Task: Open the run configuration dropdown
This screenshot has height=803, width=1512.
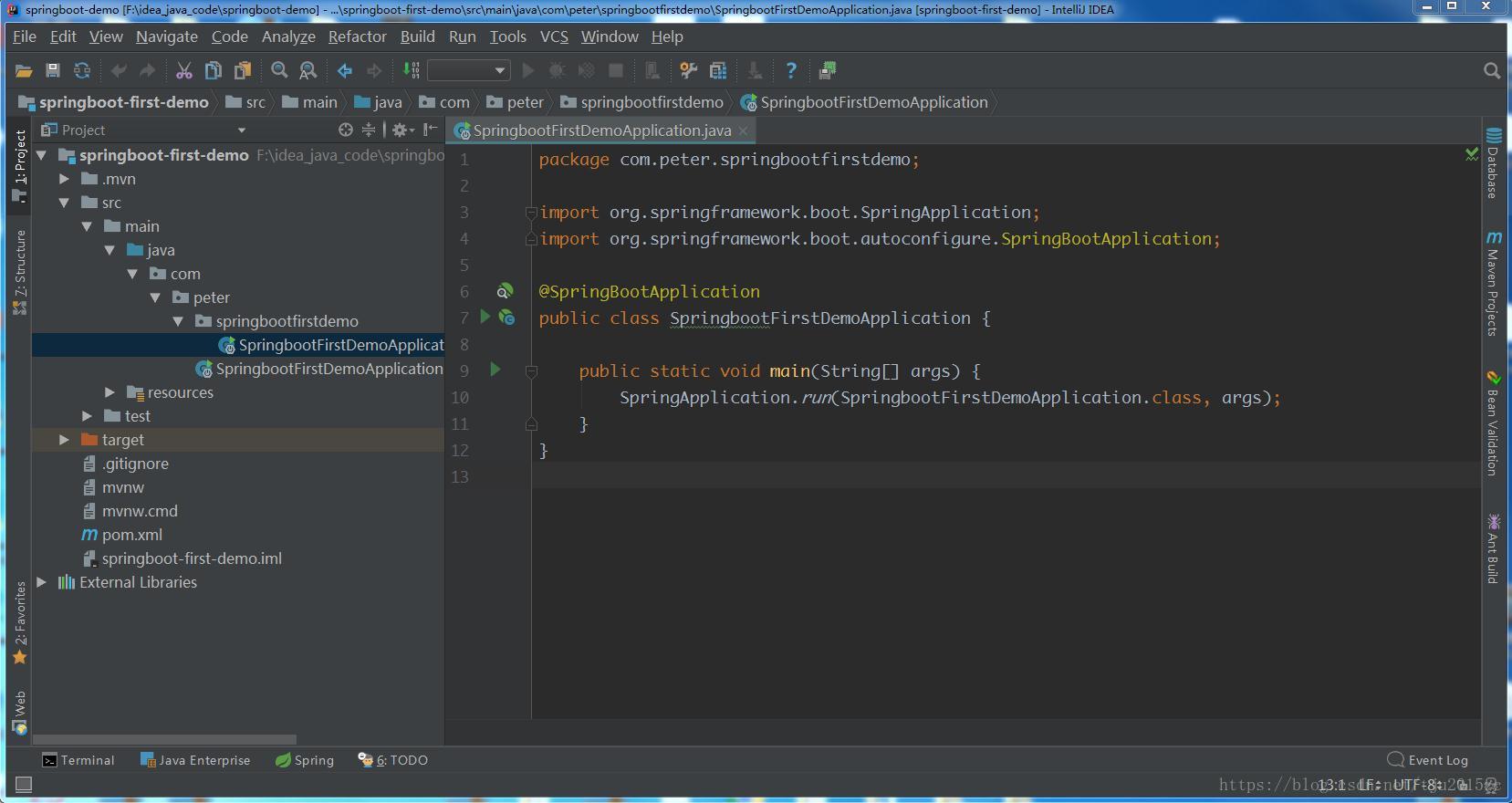Action: [x=468, y=70]
